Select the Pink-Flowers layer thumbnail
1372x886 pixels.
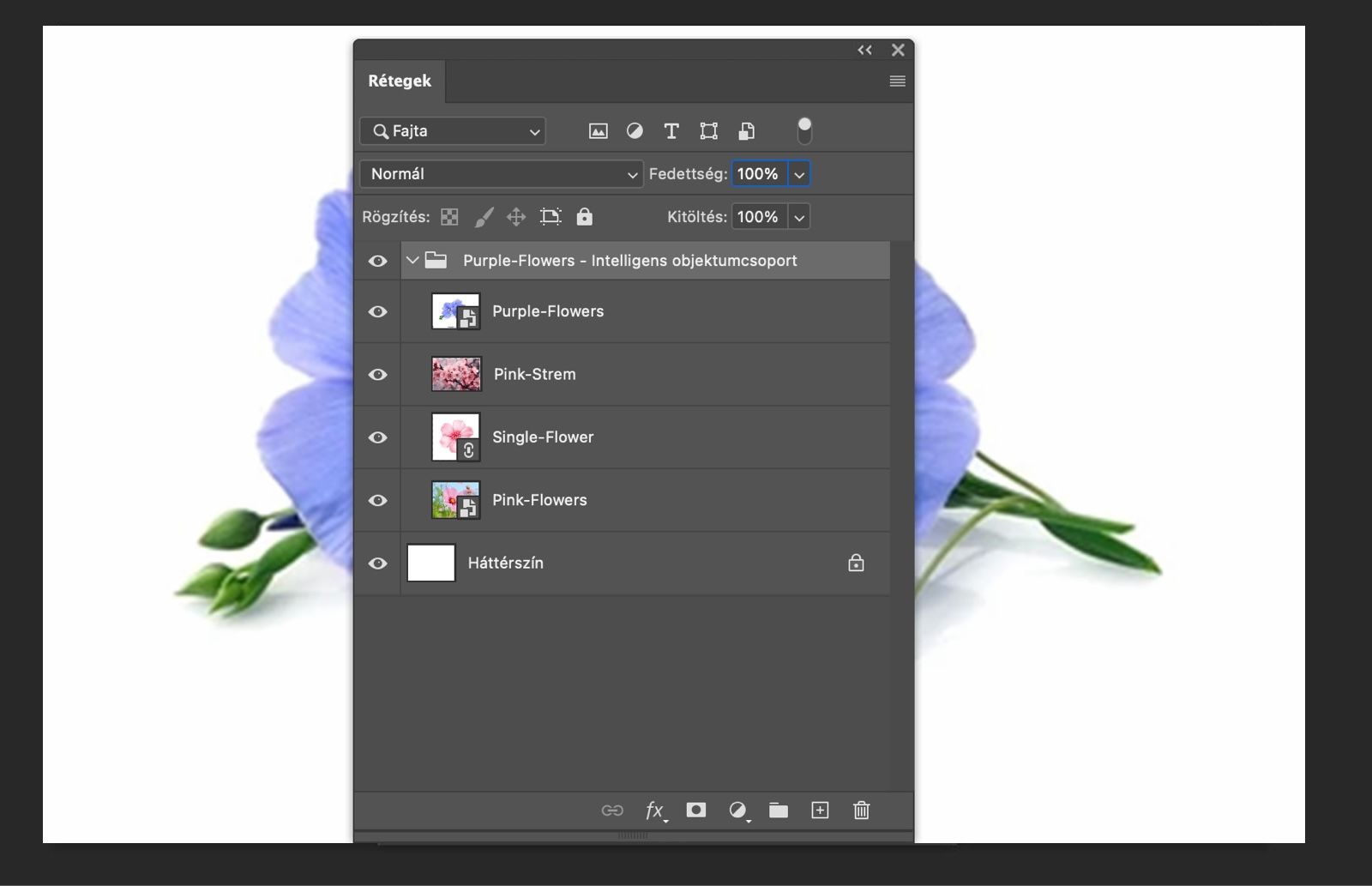[x=456, y=500]
